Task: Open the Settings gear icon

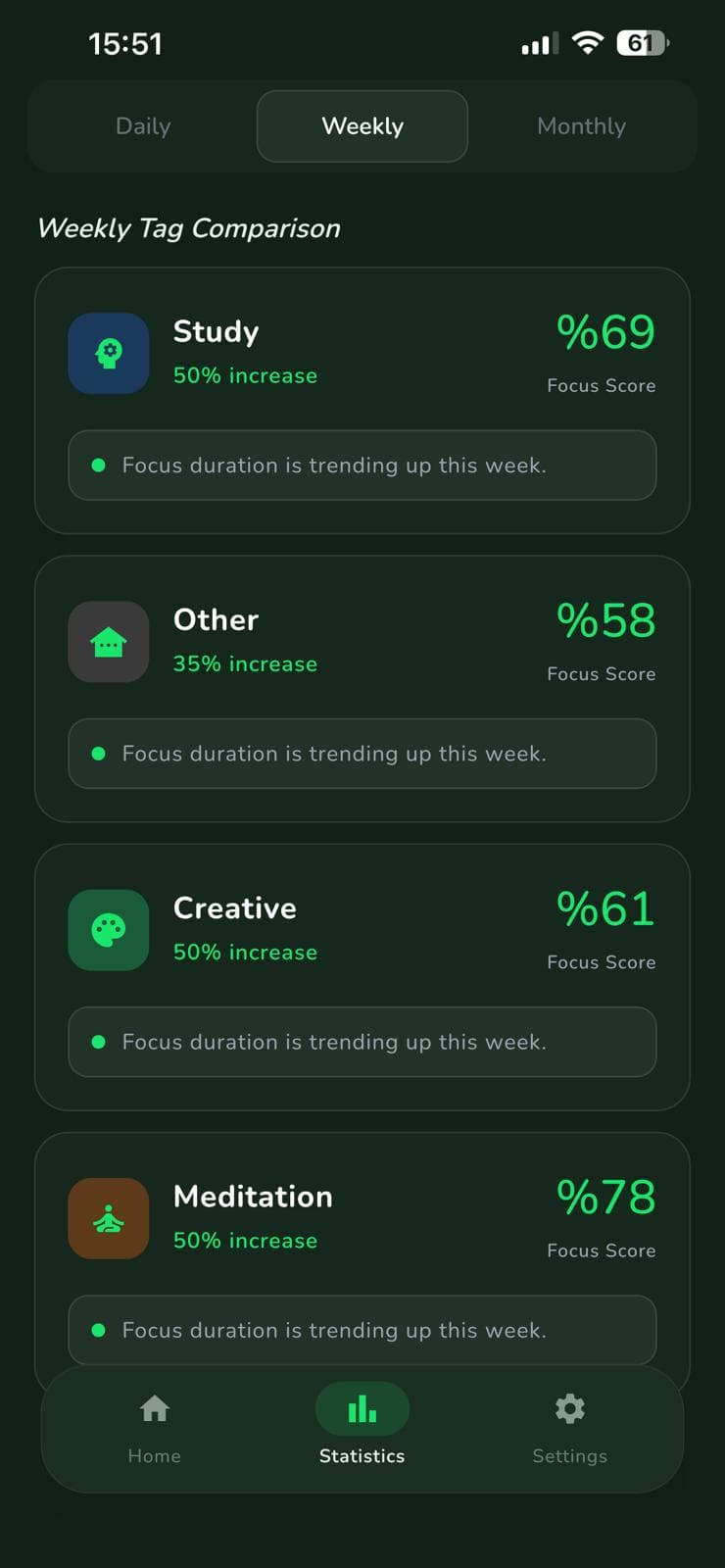Action: 570,1409
